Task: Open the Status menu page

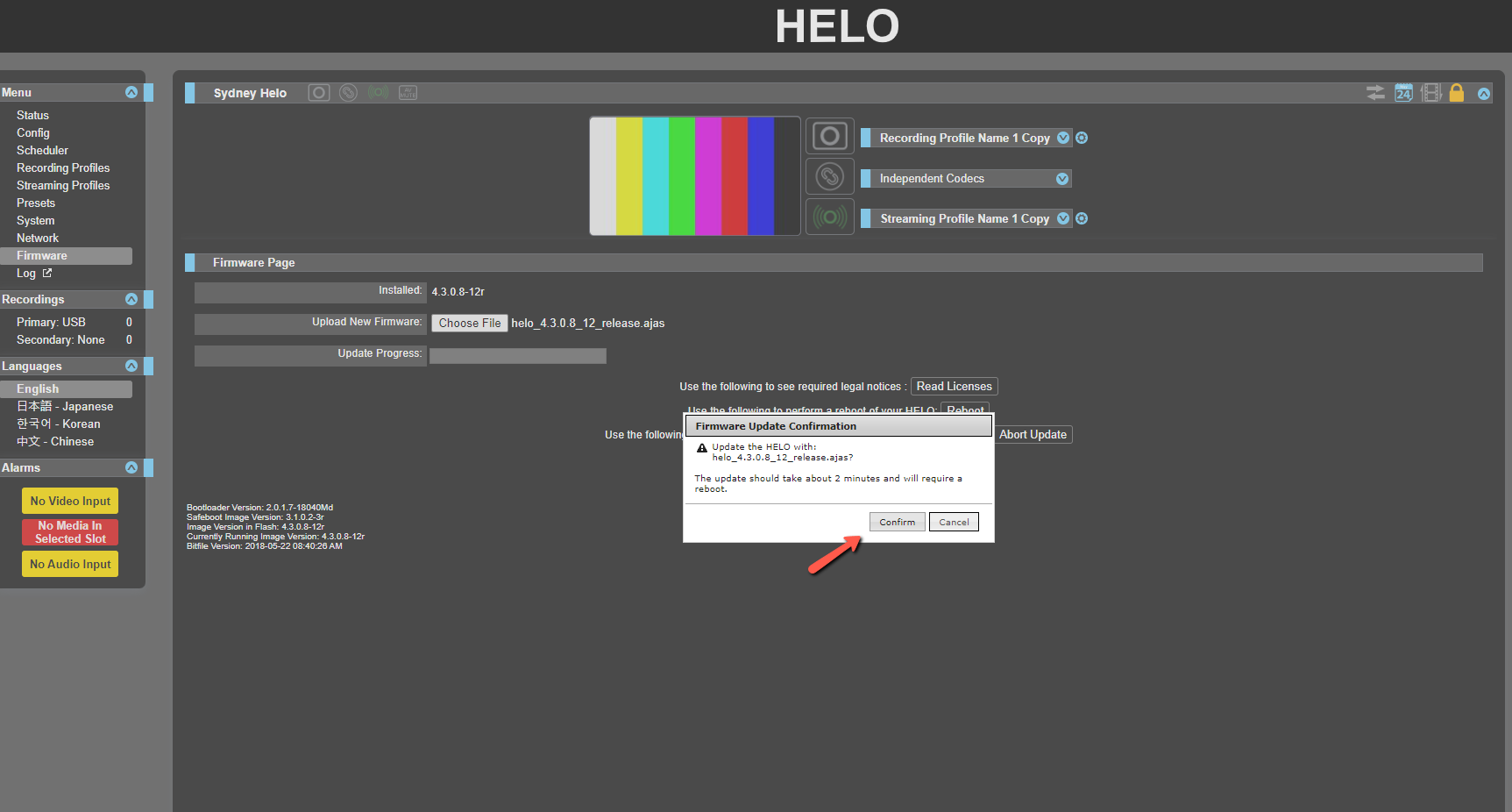Action: (x=32, y=115)
